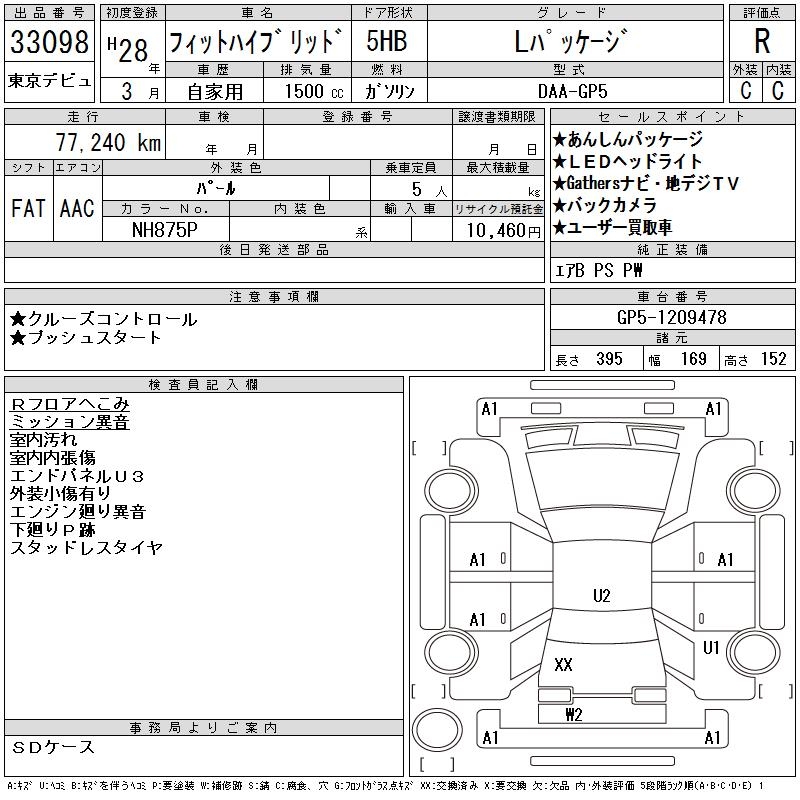Click the header "後日発送部品"

[x=274, y=249]
